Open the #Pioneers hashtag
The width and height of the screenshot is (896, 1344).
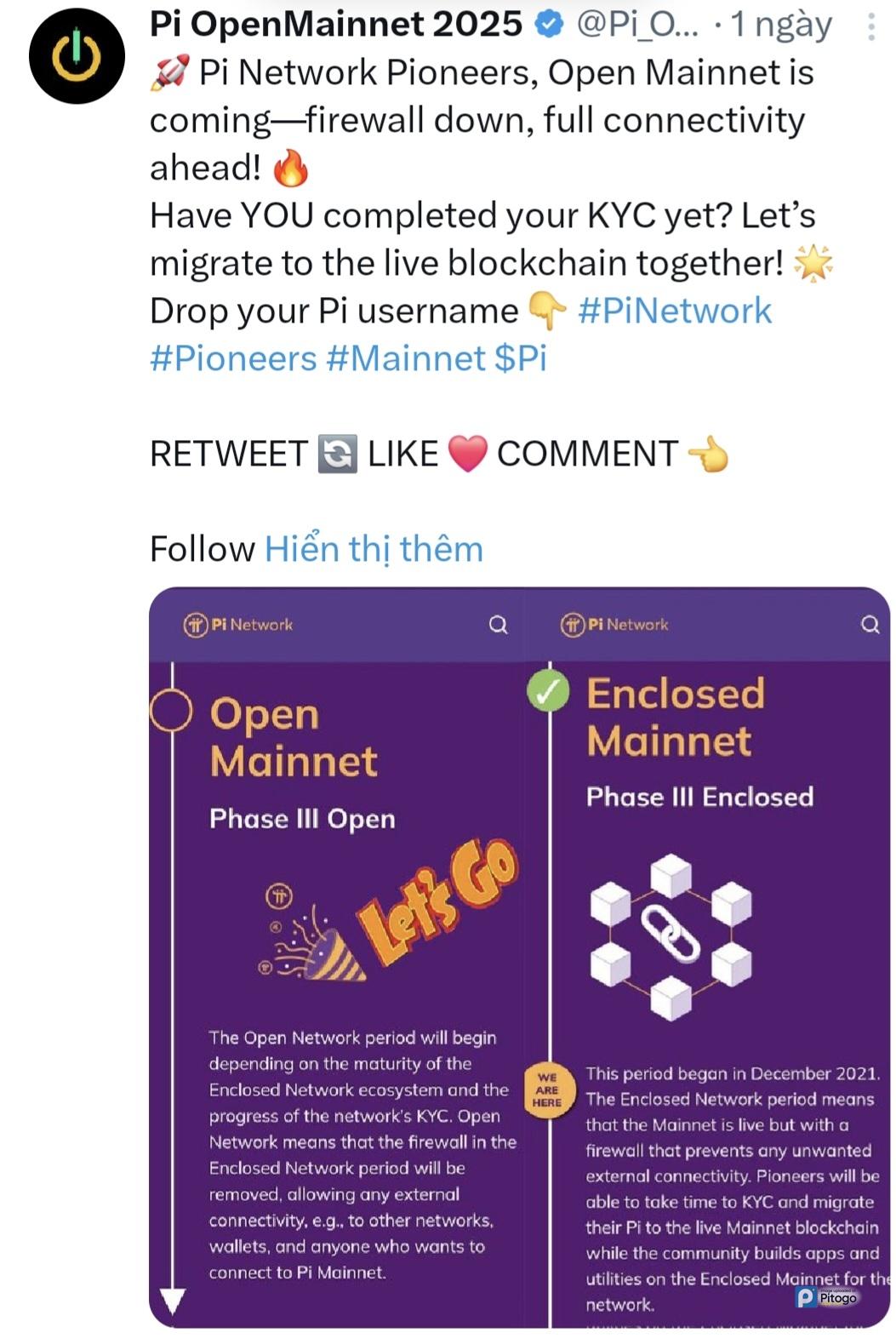coord(233,358)
